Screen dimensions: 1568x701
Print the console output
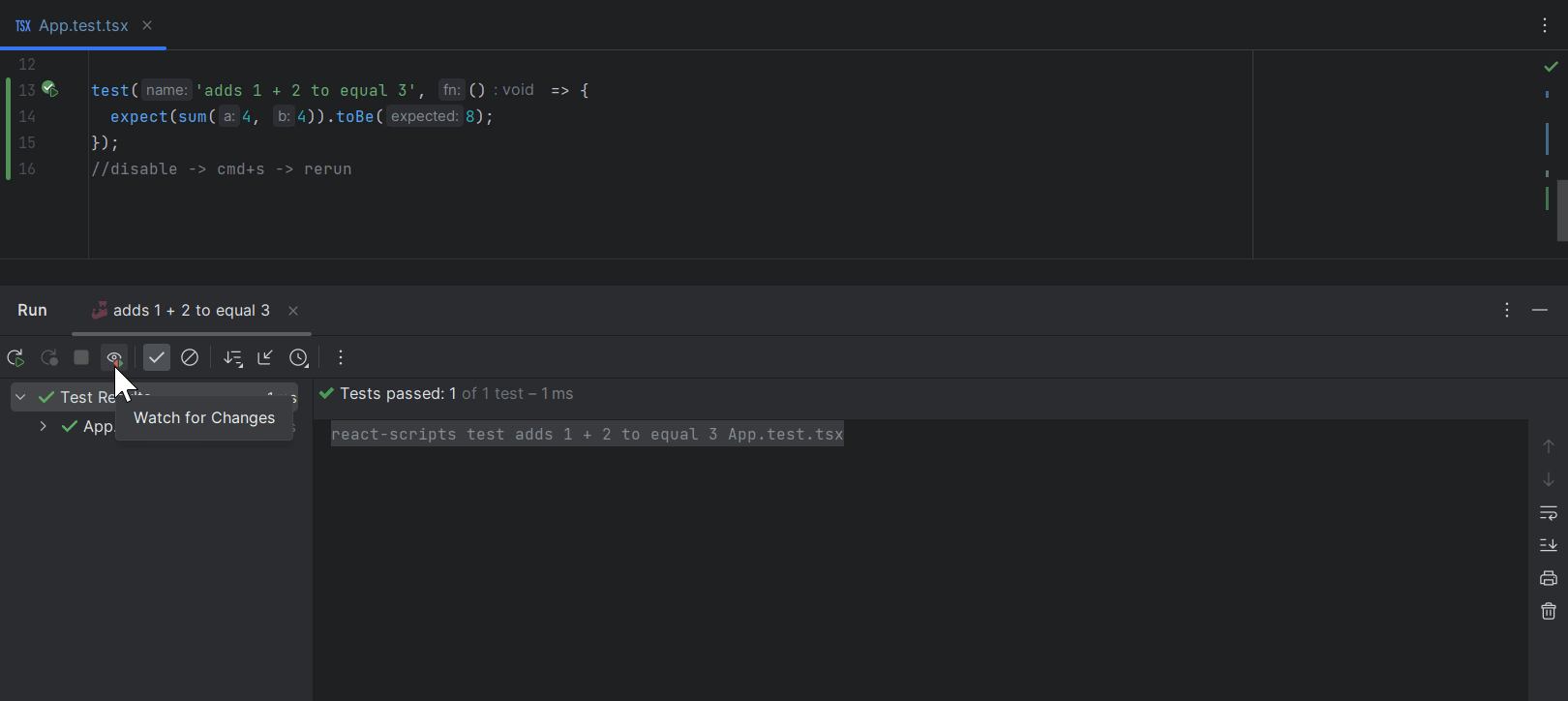coord(1548,579)
